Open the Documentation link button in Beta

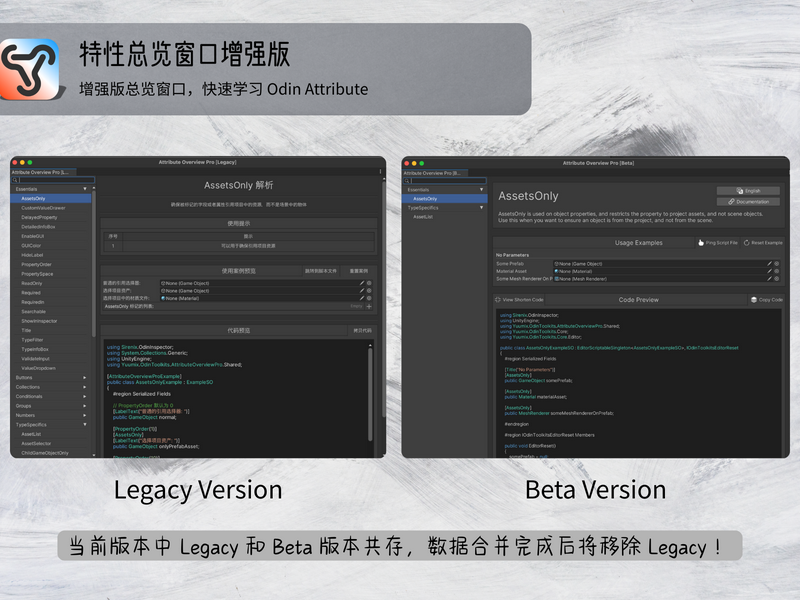(x=748, y=202)
